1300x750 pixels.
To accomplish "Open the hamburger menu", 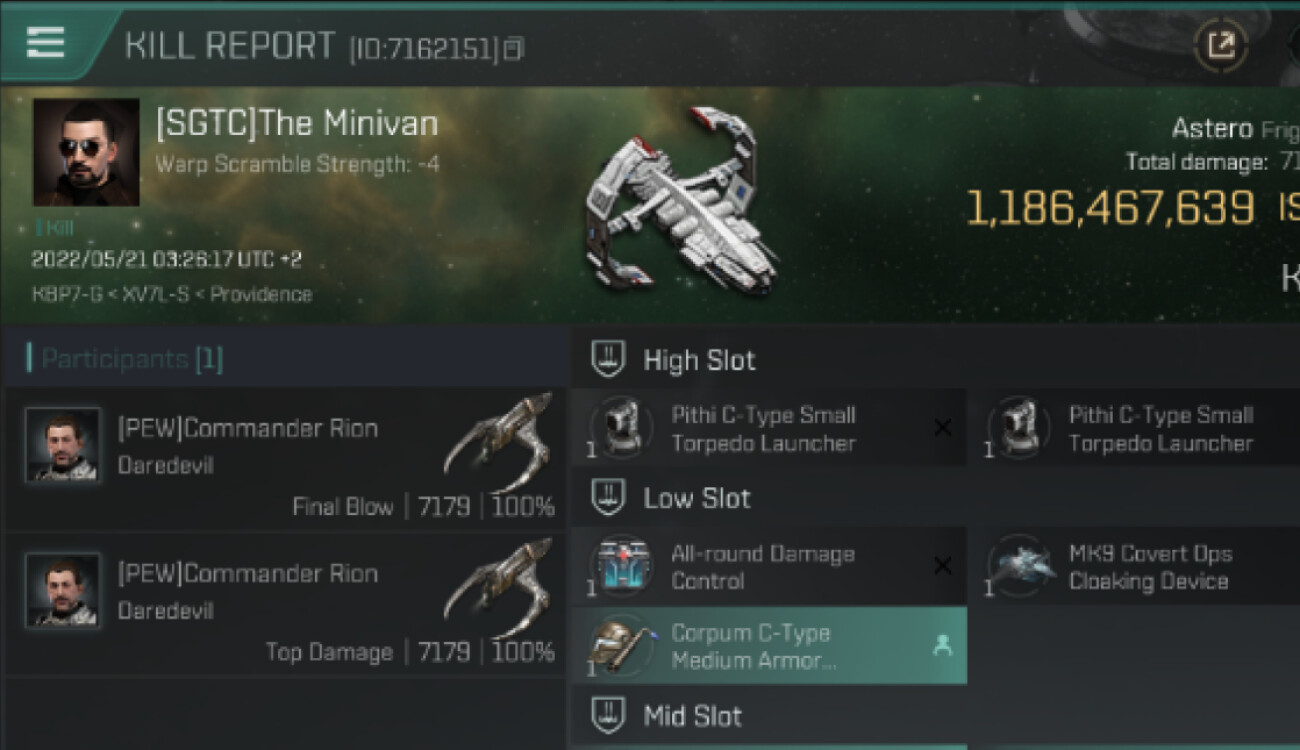I will (x=46, y=43).
